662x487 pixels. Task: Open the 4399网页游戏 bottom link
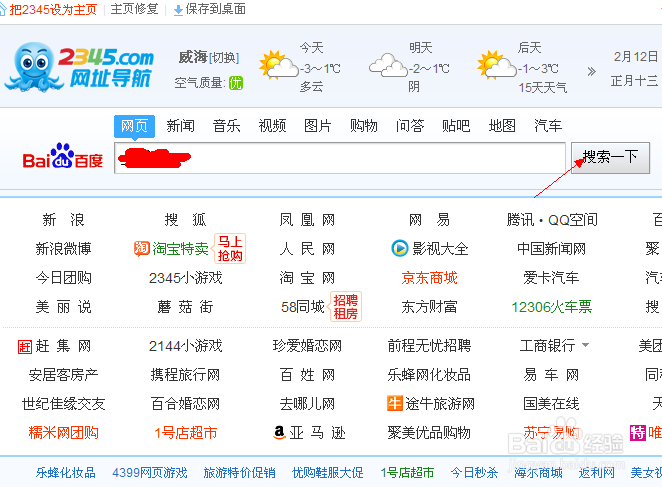click(149, 472)
